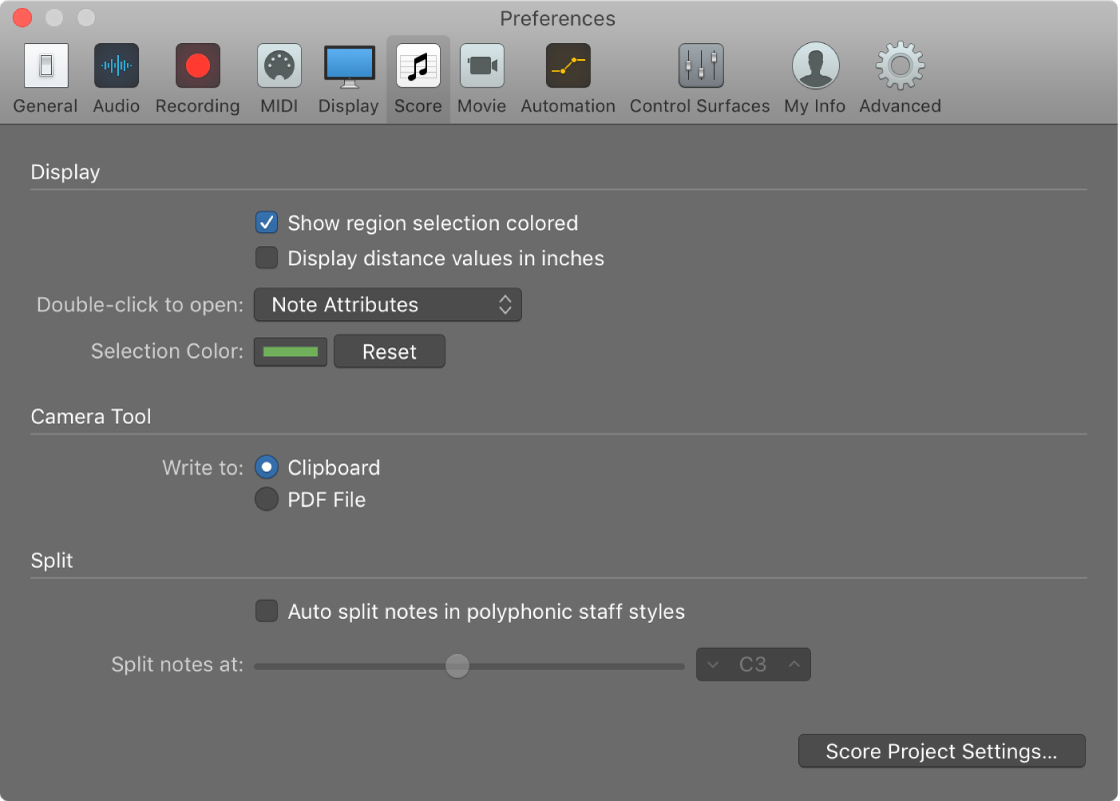The image size is (1120, 801).
Task: Open the MIDI preferences icon
Action: [279, 67]
